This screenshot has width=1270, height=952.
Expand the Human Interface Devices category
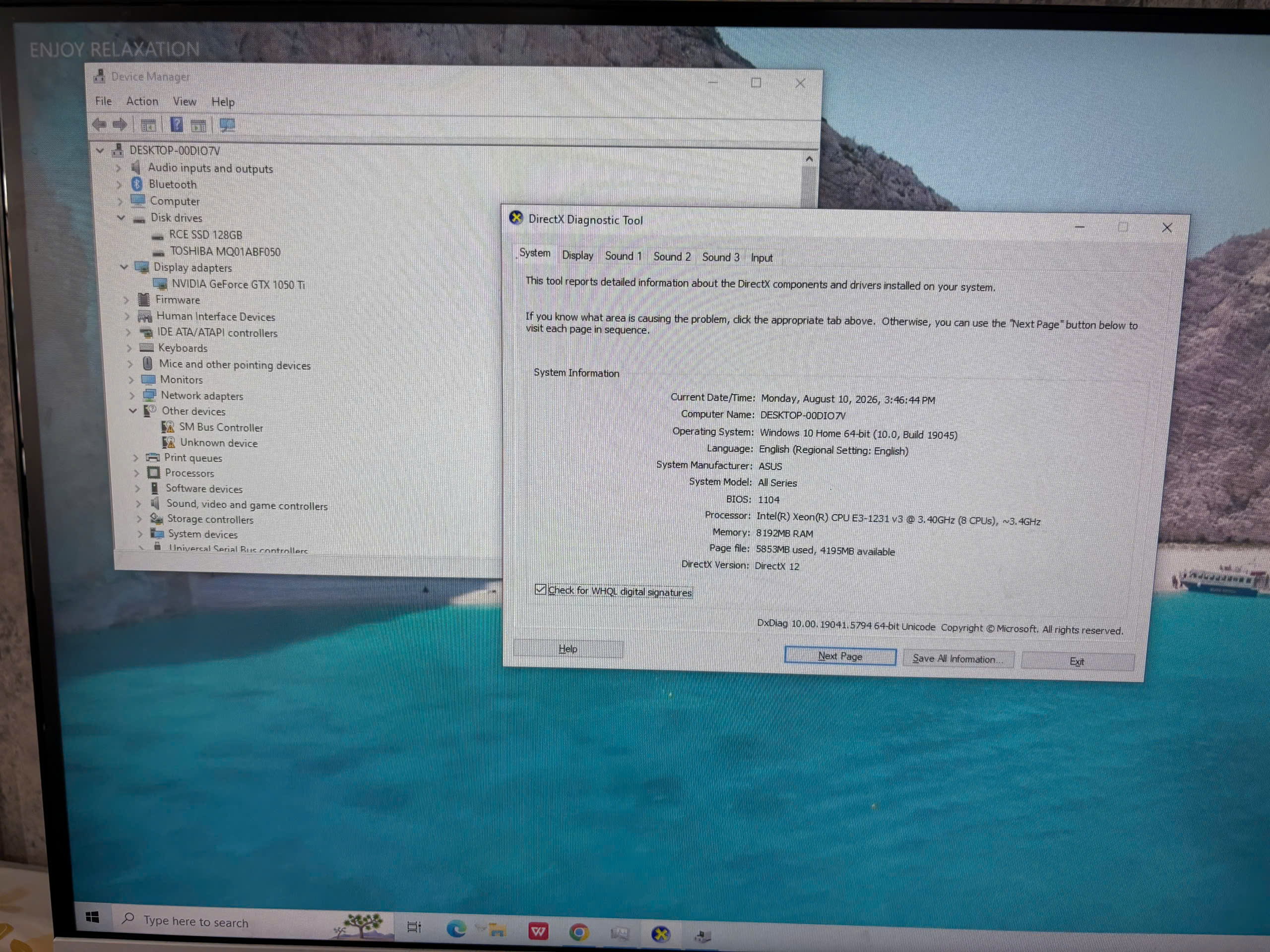click(127, 316)
